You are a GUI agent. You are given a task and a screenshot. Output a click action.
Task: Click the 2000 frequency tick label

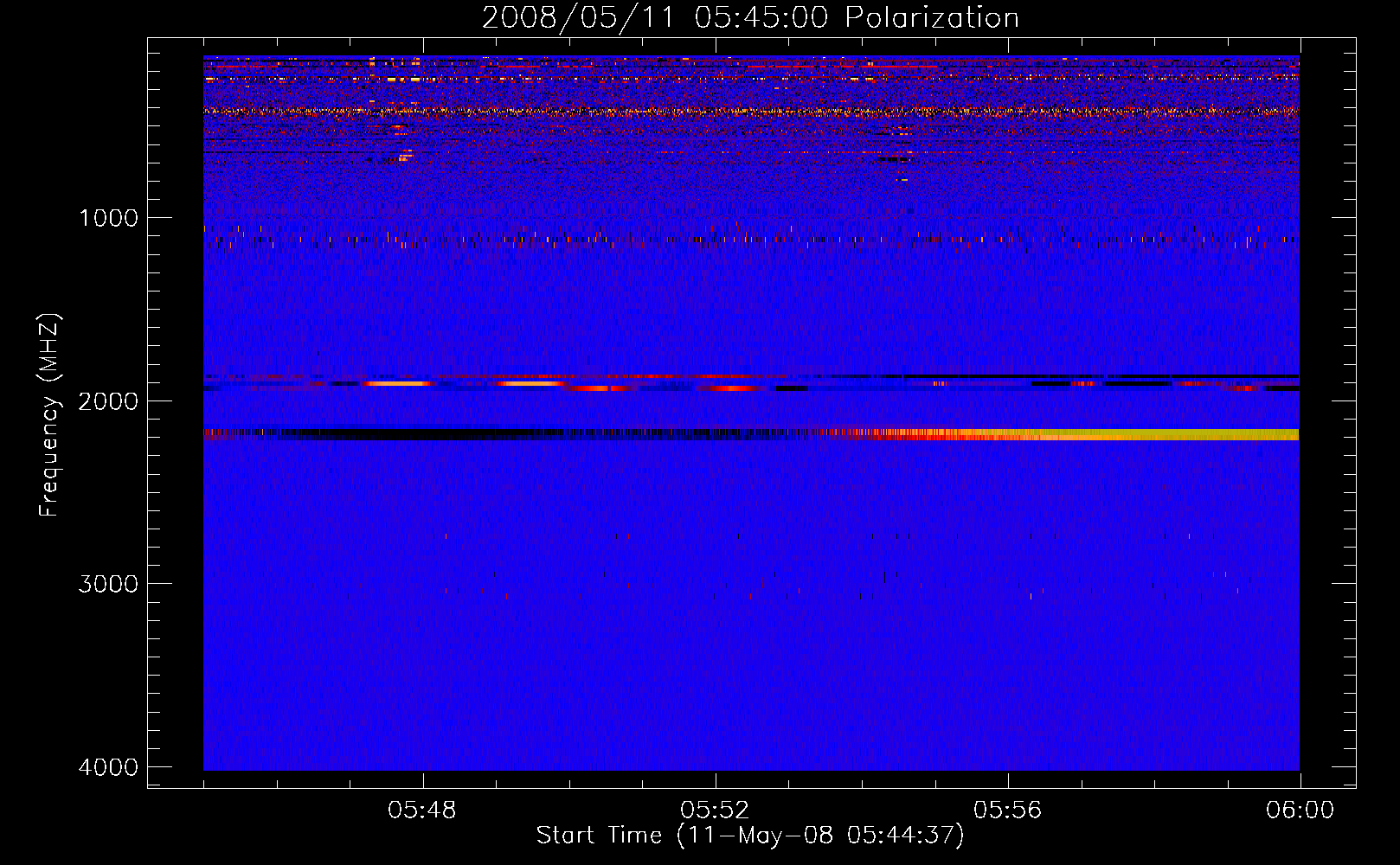pos(108,401)
